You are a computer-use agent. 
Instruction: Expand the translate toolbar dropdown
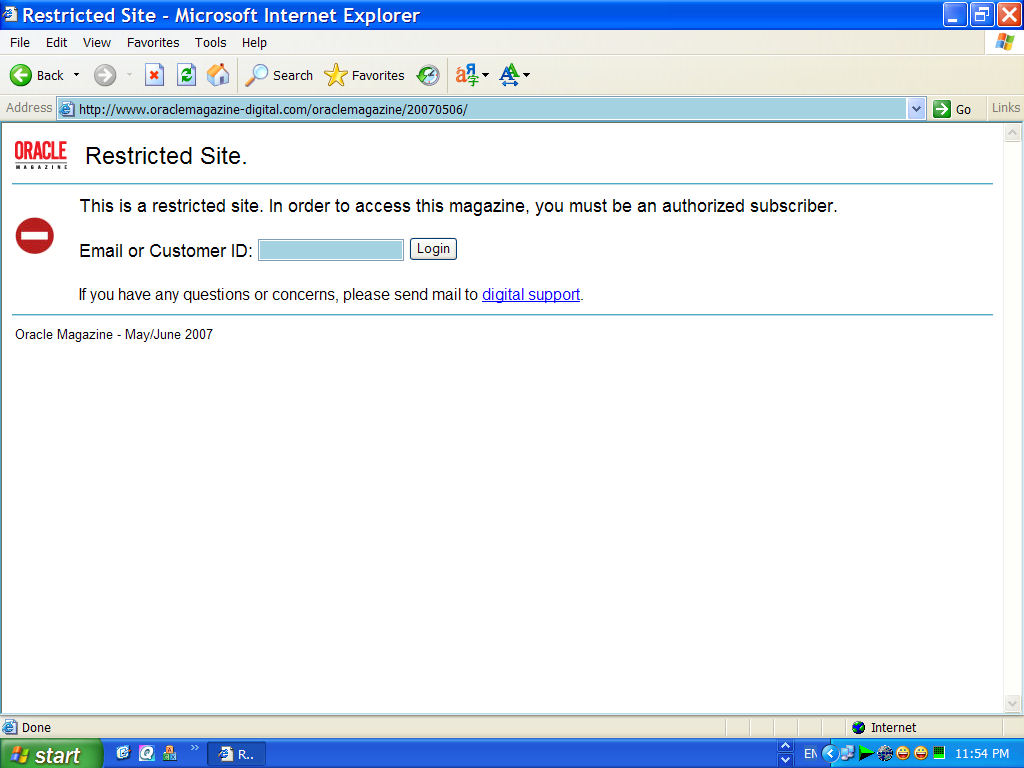(486, 75)
